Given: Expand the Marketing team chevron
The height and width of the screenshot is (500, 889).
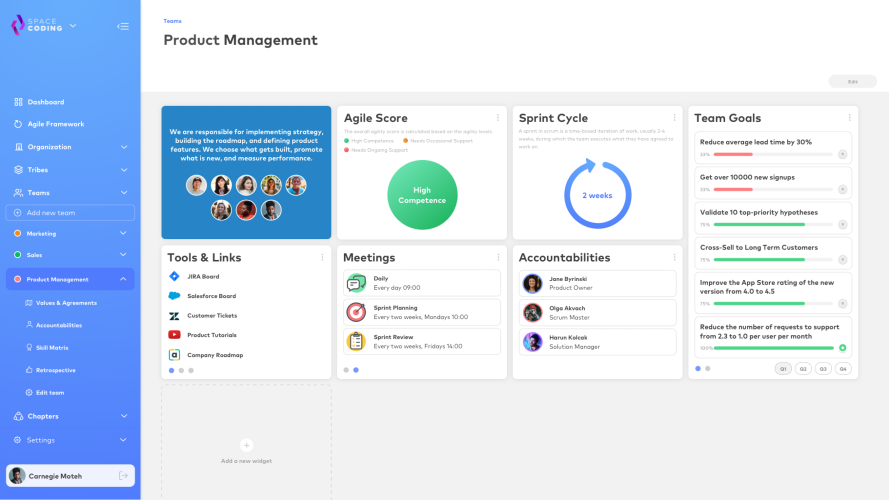Looking at the screenshot, I should click(x=123, y=233).
